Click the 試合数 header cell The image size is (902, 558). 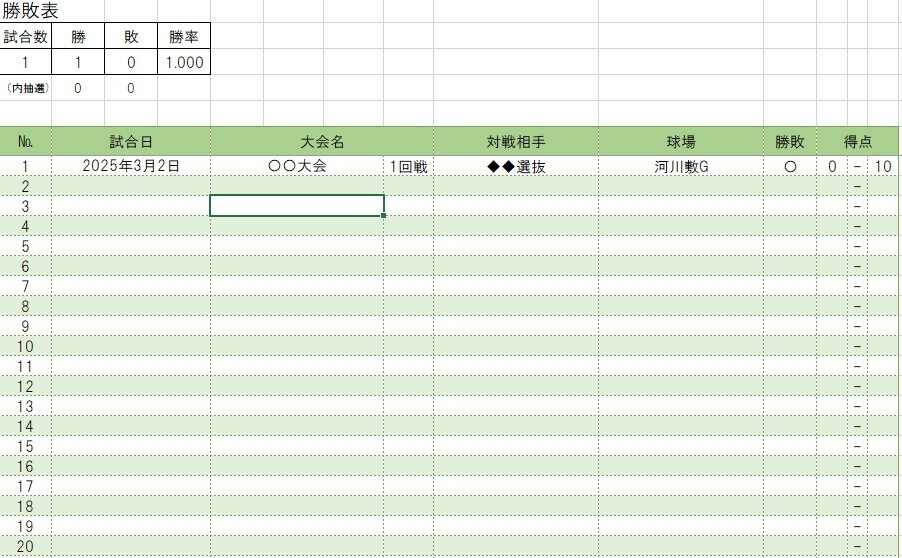tap(26, 36)
